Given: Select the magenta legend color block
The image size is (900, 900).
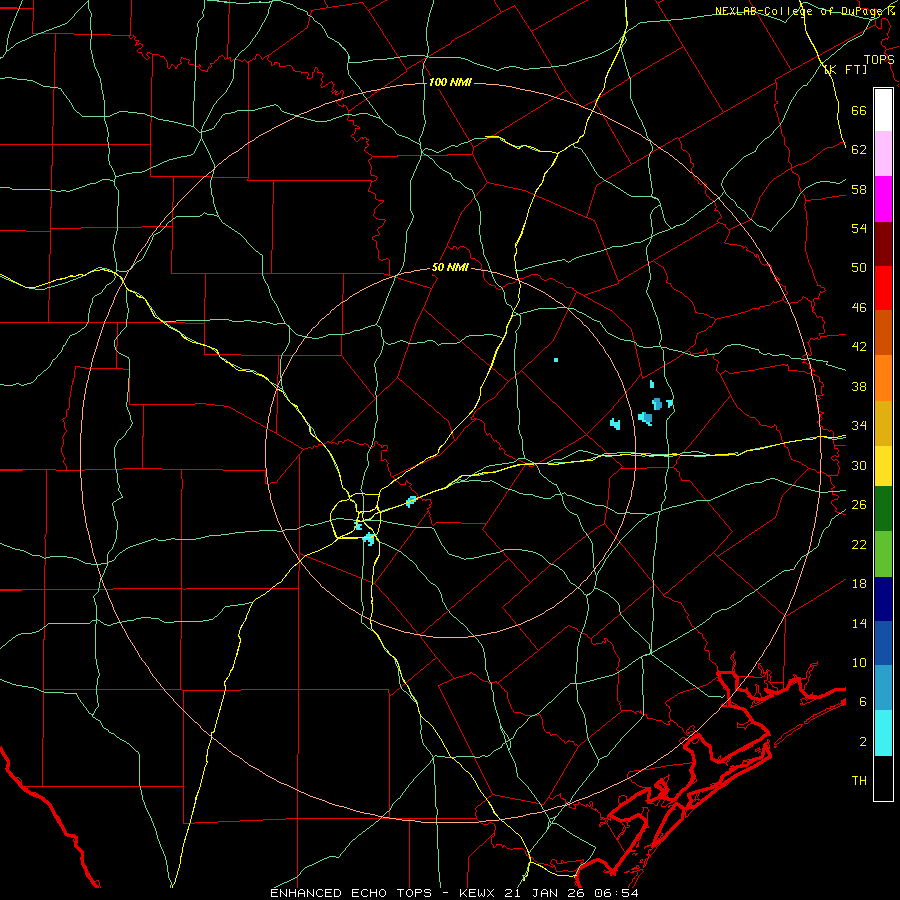Looking at the screenshot, I should [883, 199].
